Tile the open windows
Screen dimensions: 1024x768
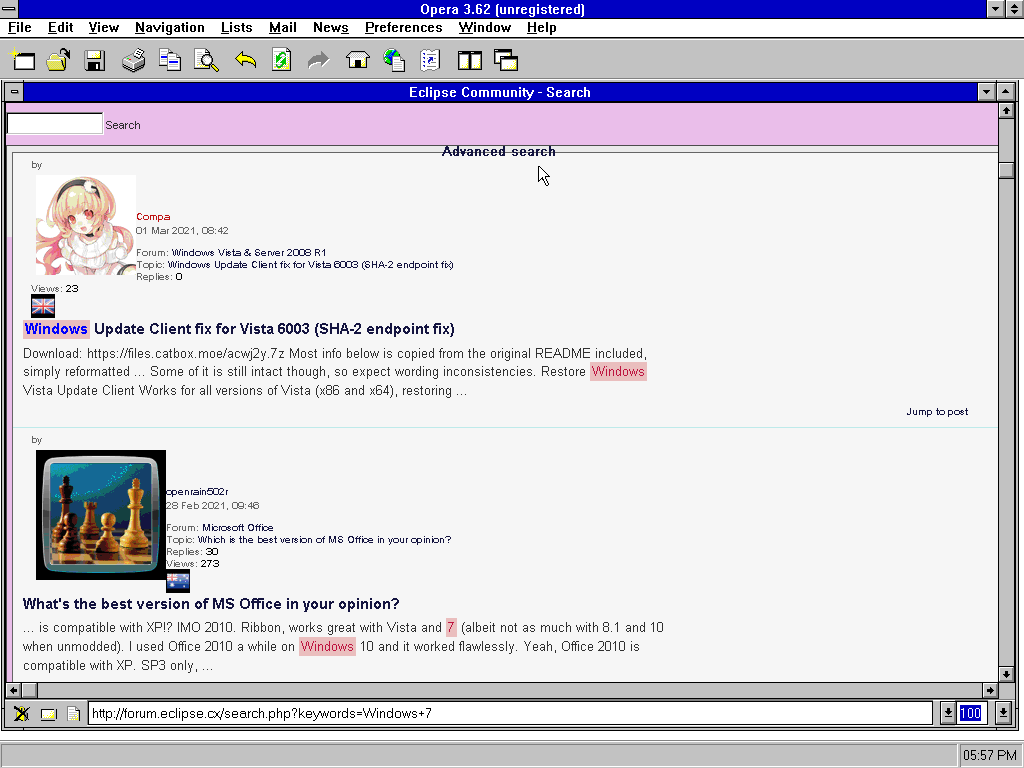pos(469,60)
